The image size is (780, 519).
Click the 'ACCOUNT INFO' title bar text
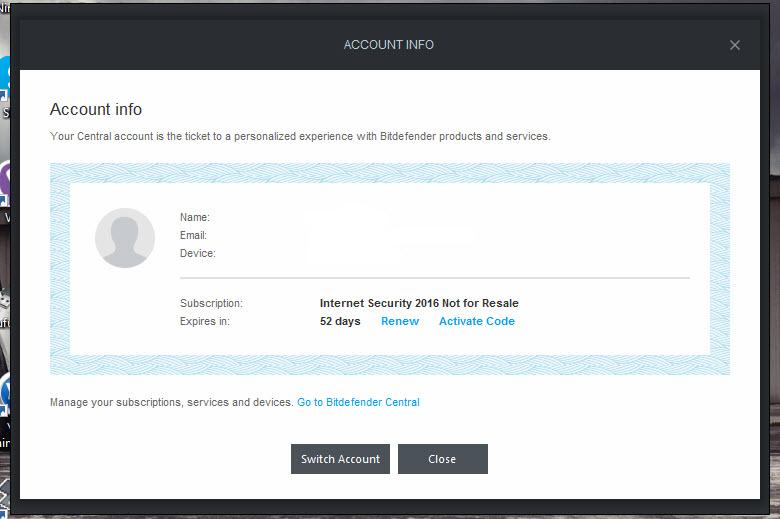point(389,45)
